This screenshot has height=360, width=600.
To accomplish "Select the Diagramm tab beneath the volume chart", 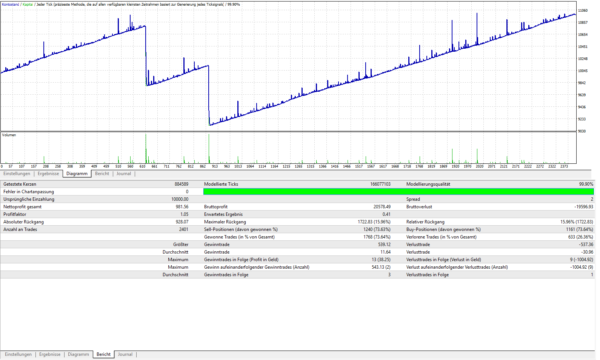I will (77, 174).
